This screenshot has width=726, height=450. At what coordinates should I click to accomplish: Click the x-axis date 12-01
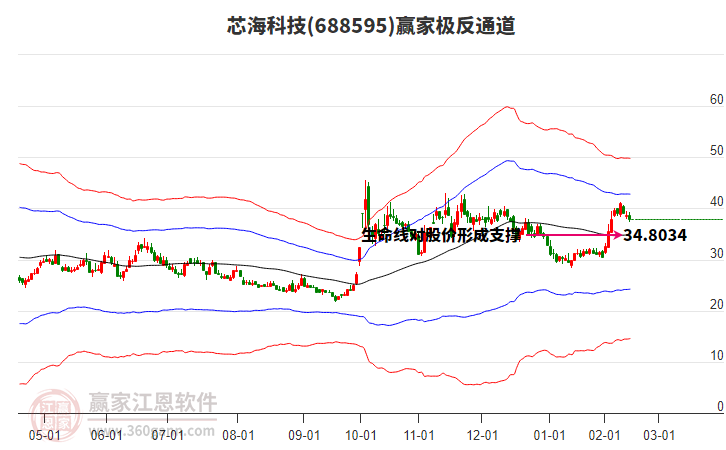482,435
